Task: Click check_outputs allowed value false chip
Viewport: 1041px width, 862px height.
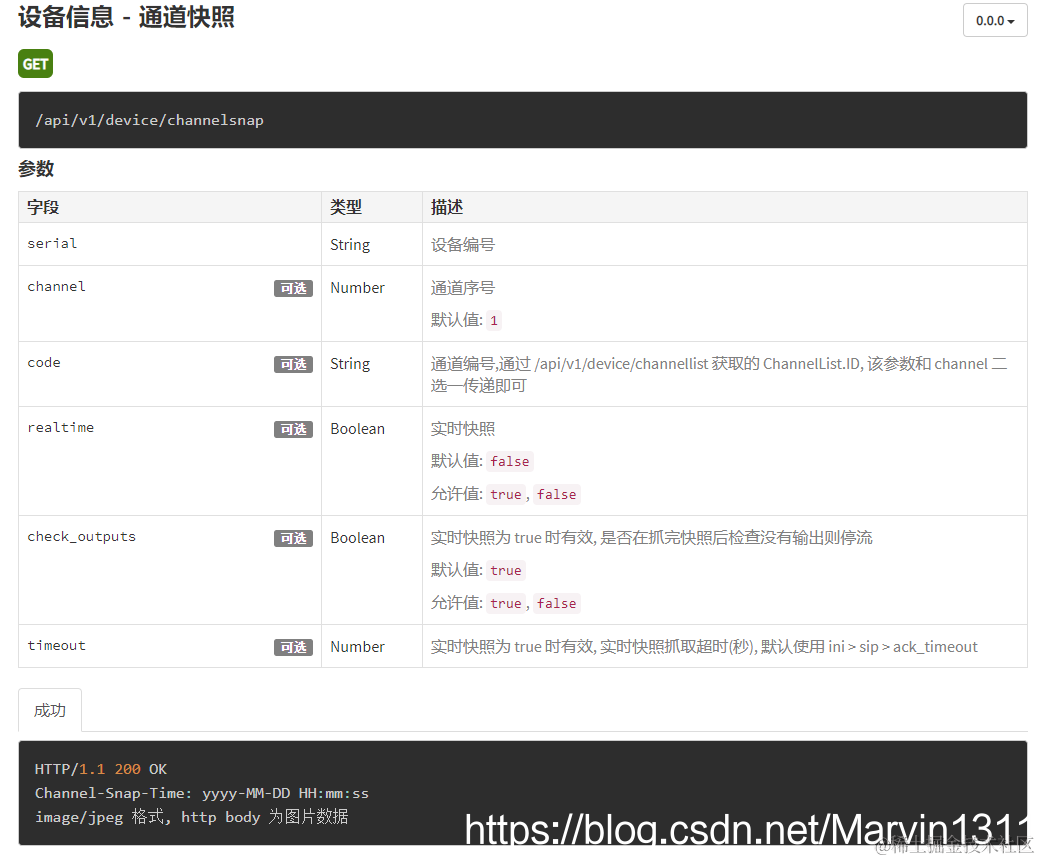Action: (556, 604)
